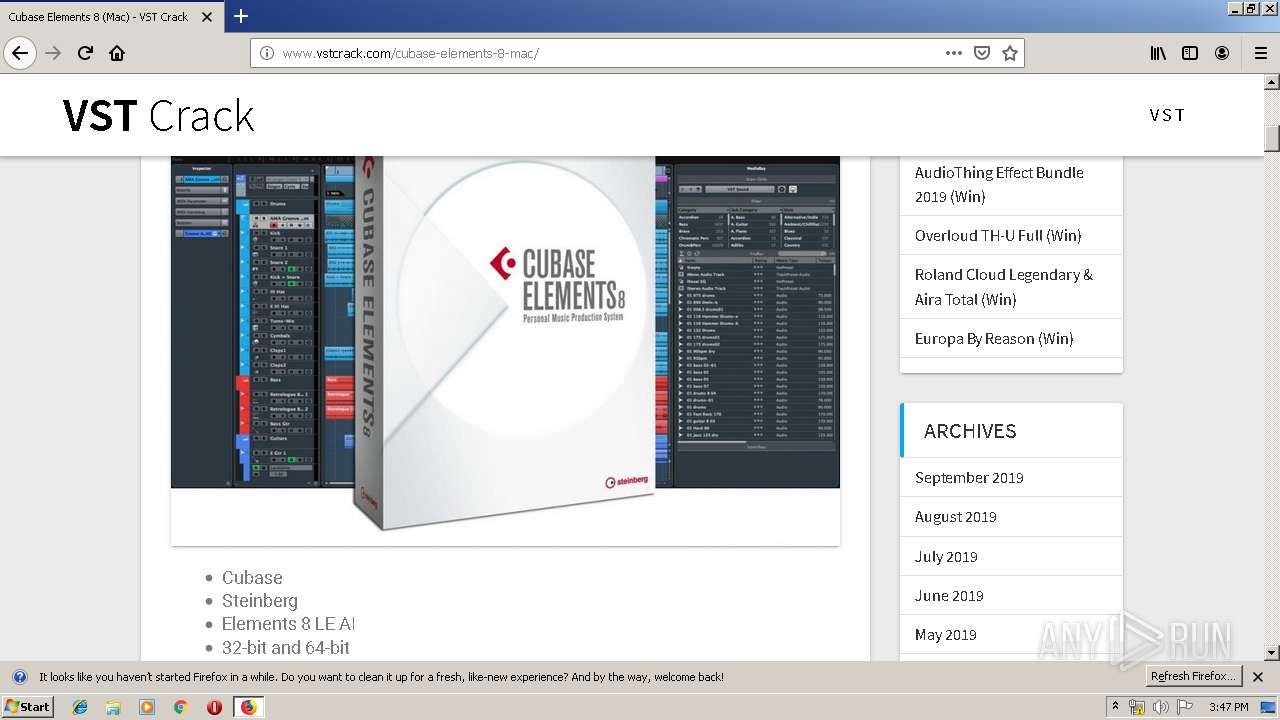Save page to Pocket
This screenshot has height=720, width=1280.
tap(982, 53)
